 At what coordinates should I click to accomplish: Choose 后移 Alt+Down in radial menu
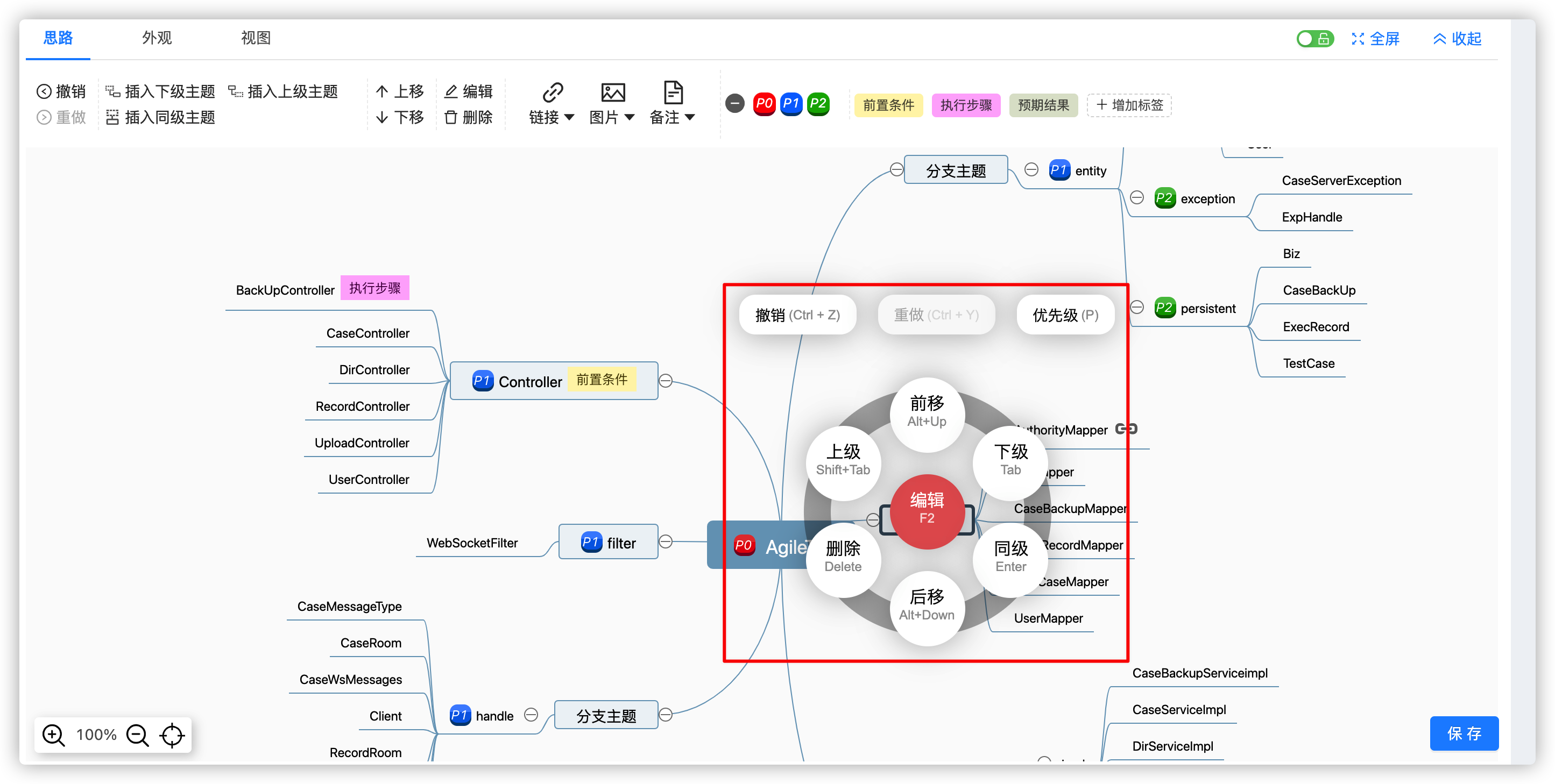click(x=927, y=608)
